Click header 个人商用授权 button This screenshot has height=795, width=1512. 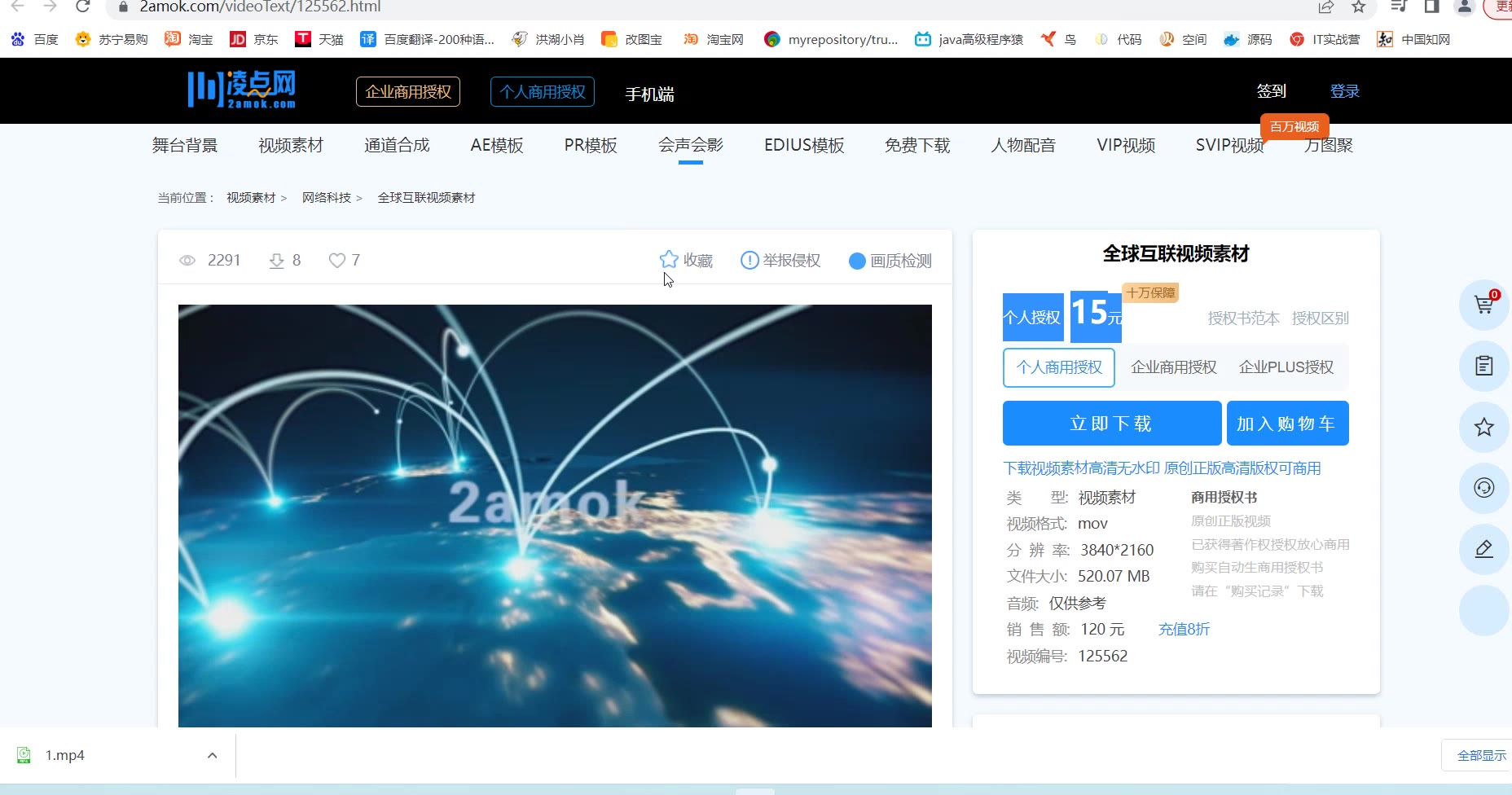click(543, 92)
